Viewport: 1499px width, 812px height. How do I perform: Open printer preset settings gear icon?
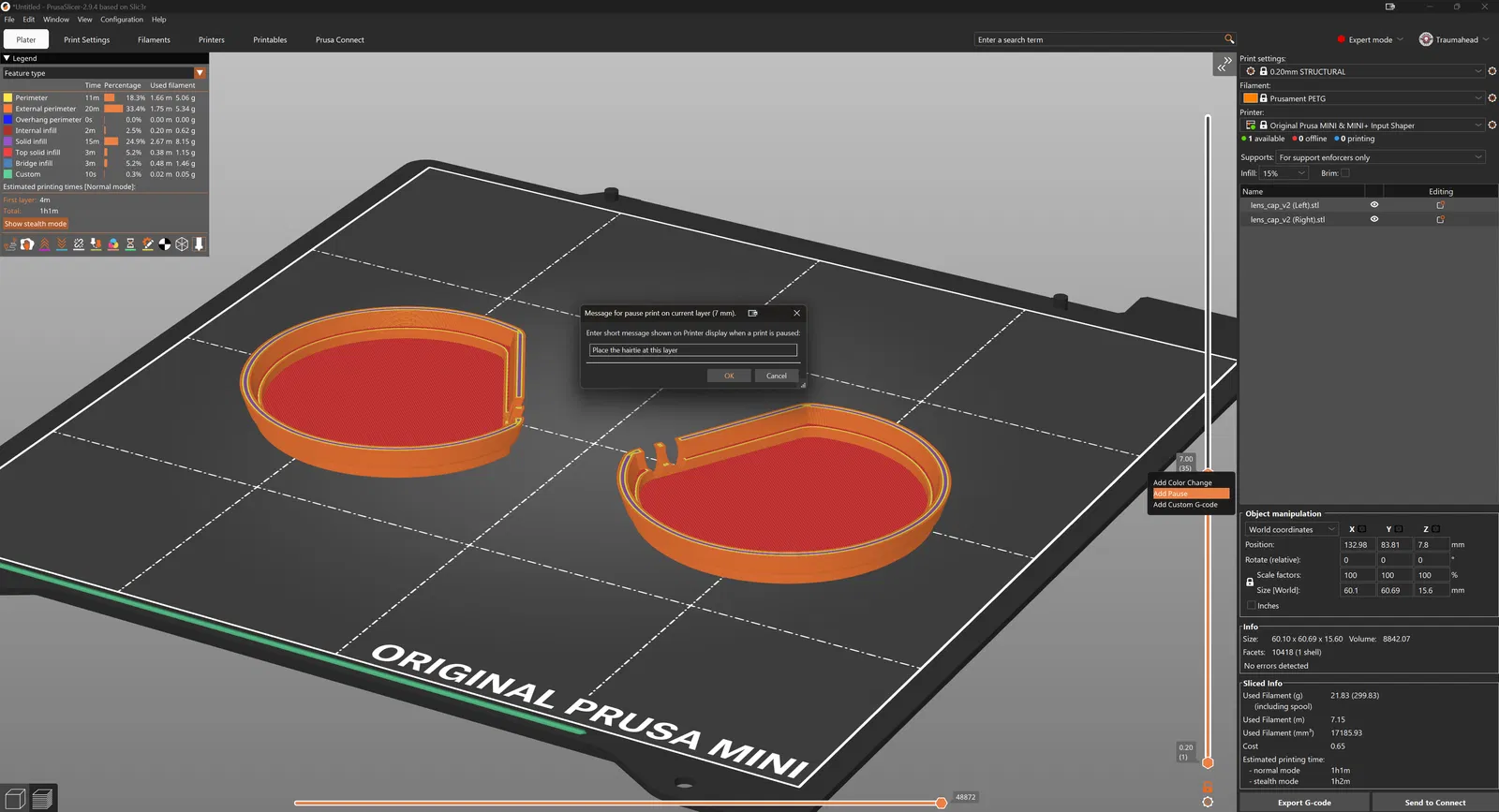1492,125
